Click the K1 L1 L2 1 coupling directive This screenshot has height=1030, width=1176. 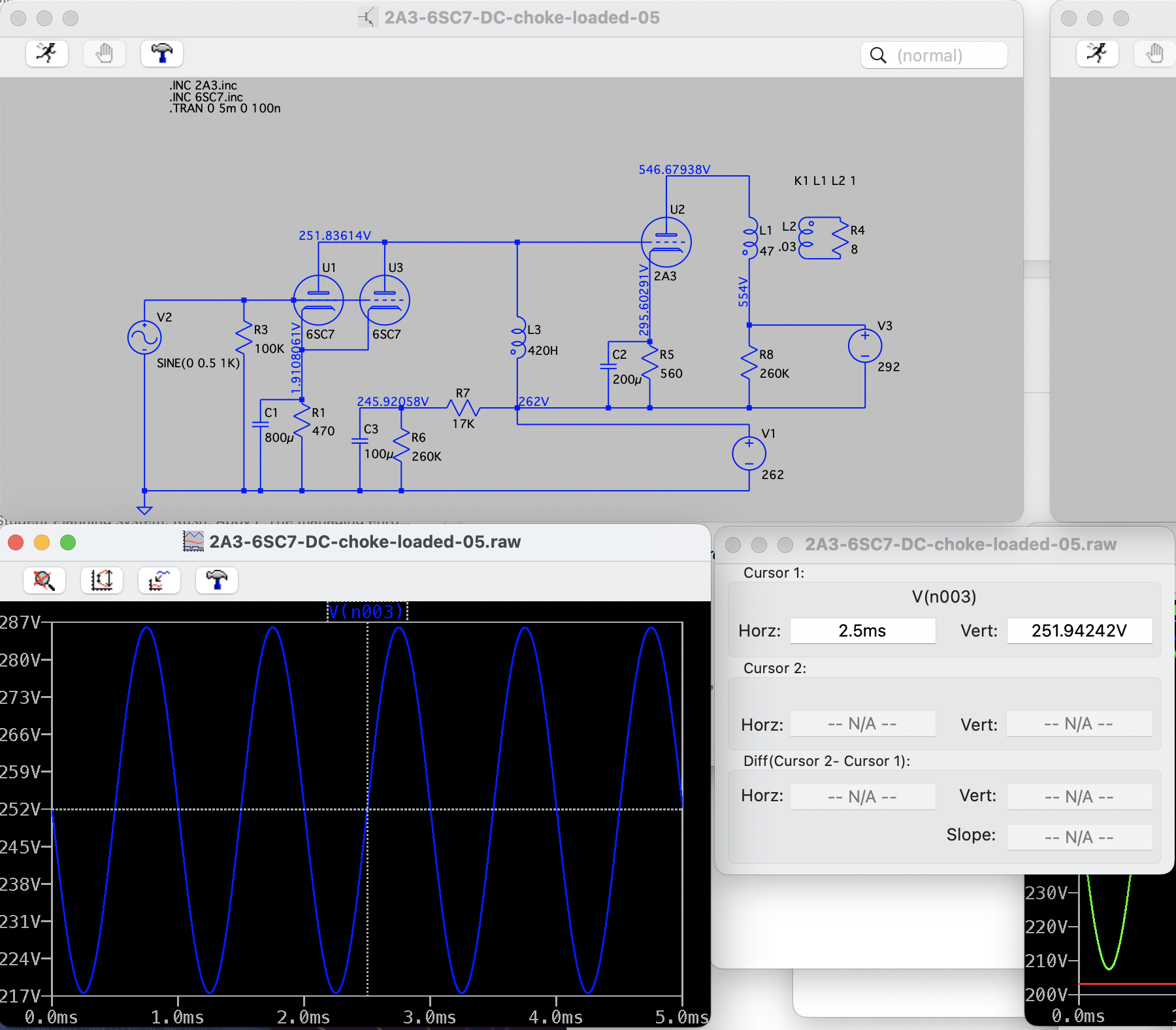point(825,180)
